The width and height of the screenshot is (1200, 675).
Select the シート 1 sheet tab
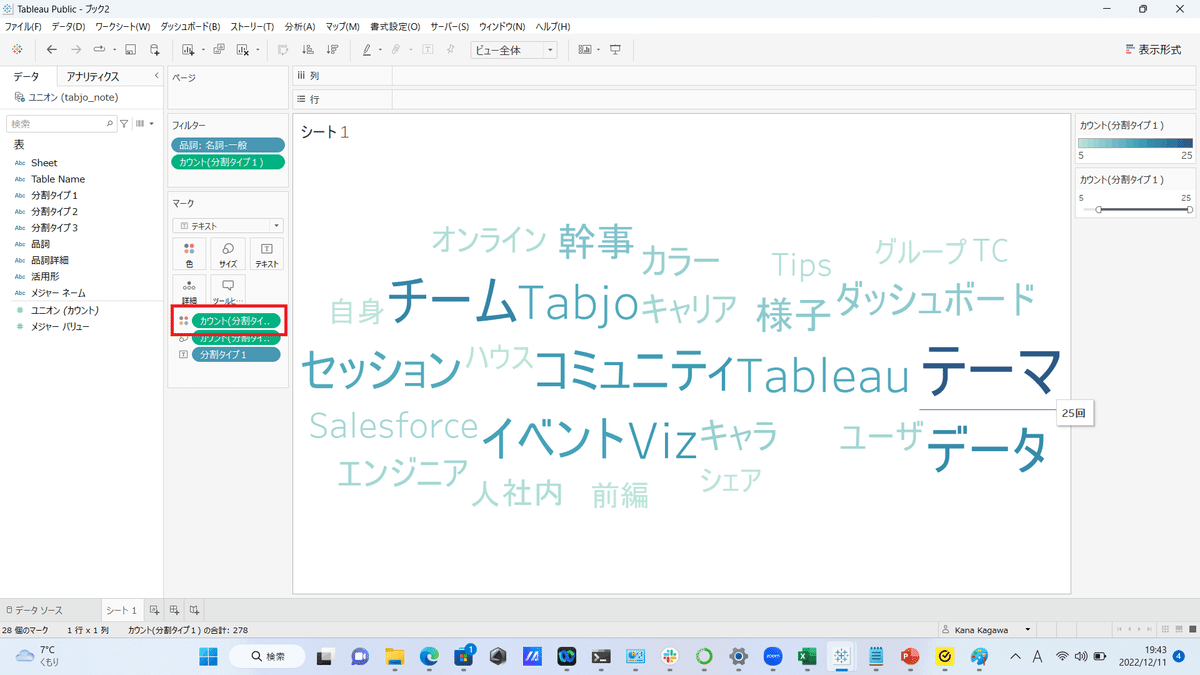(x=120, y=610)
